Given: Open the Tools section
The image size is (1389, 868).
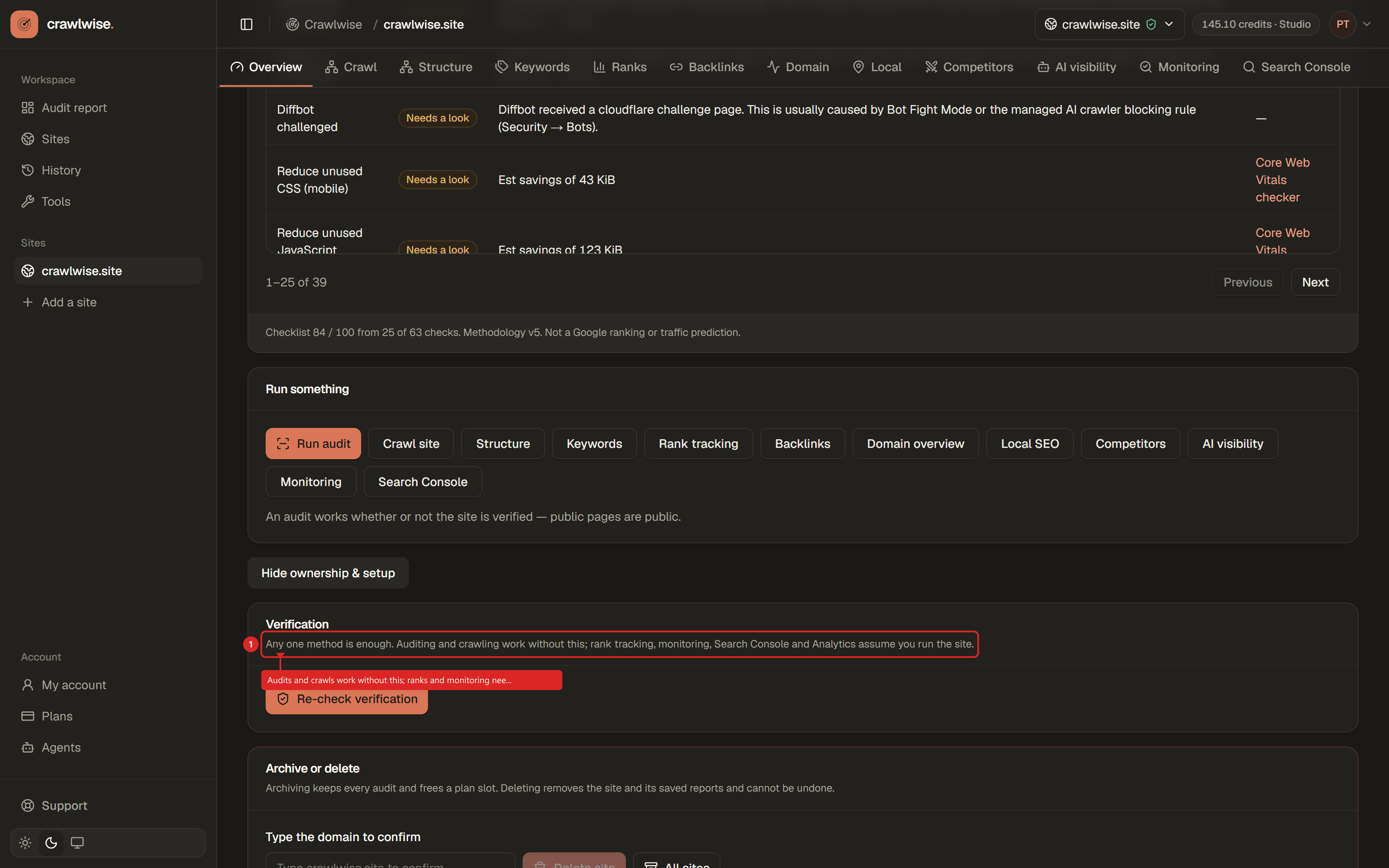Looking at the screenshot, I should pyautogui.click(x=108, y=201).
